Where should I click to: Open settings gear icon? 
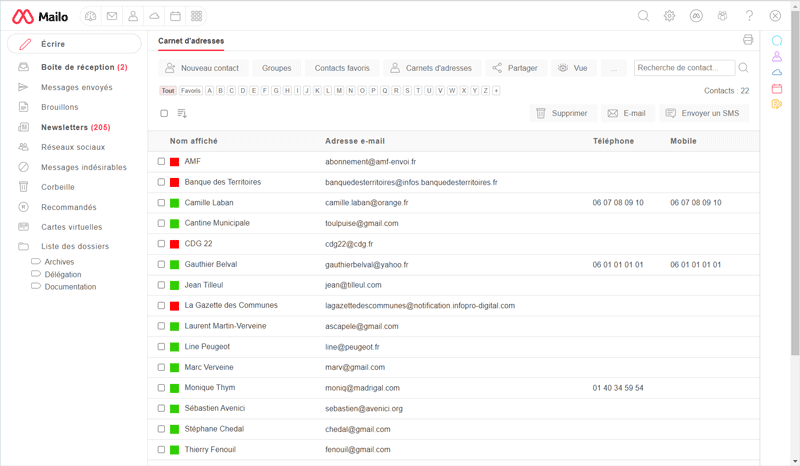click(670, 16)
